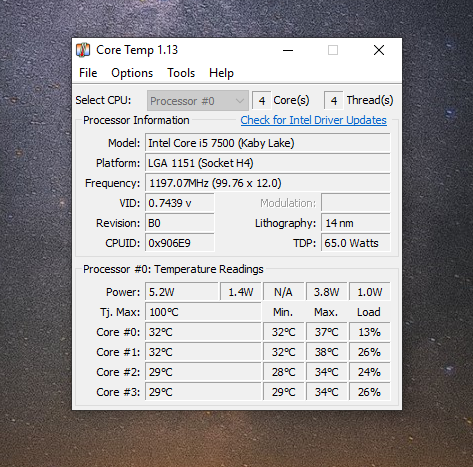Click the Platform field LGA 1151
This screenshot has width=473, height=467.
tap(268, 163)
